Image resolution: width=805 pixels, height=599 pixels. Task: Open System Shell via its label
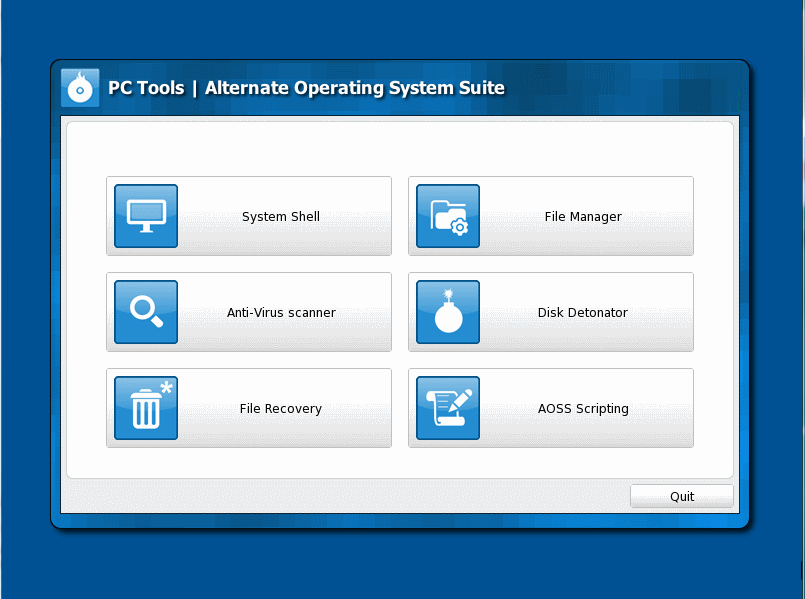pyautogui.click(x=281, y=217)
